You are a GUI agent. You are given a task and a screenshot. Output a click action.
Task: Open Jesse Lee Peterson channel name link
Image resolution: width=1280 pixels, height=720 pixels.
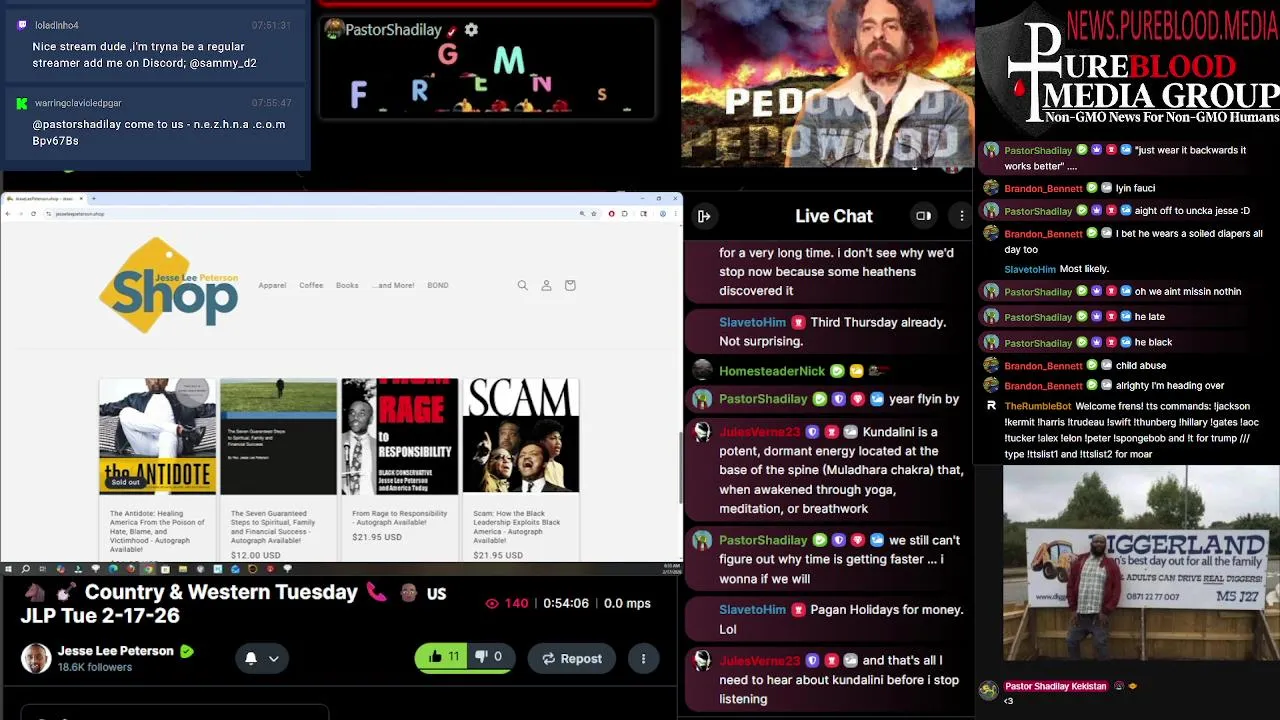116,651
